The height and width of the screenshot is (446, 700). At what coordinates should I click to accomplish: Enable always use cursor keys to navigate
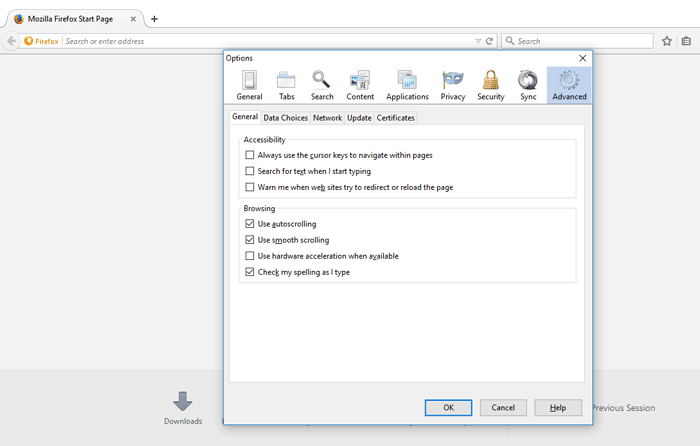click(250, 155)
